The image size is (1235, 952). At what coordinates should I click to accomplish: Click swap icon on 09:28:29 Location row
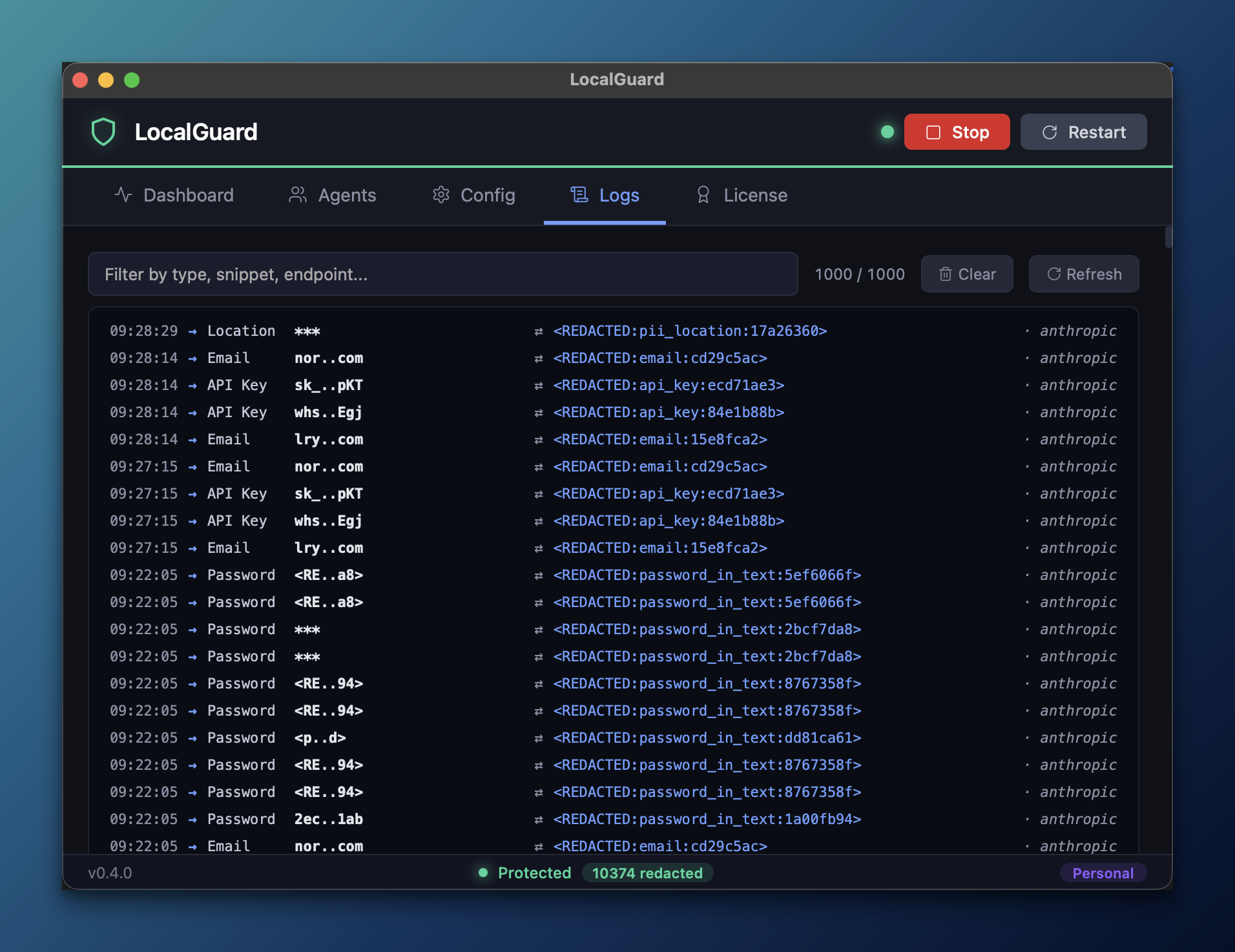[538, 331]
